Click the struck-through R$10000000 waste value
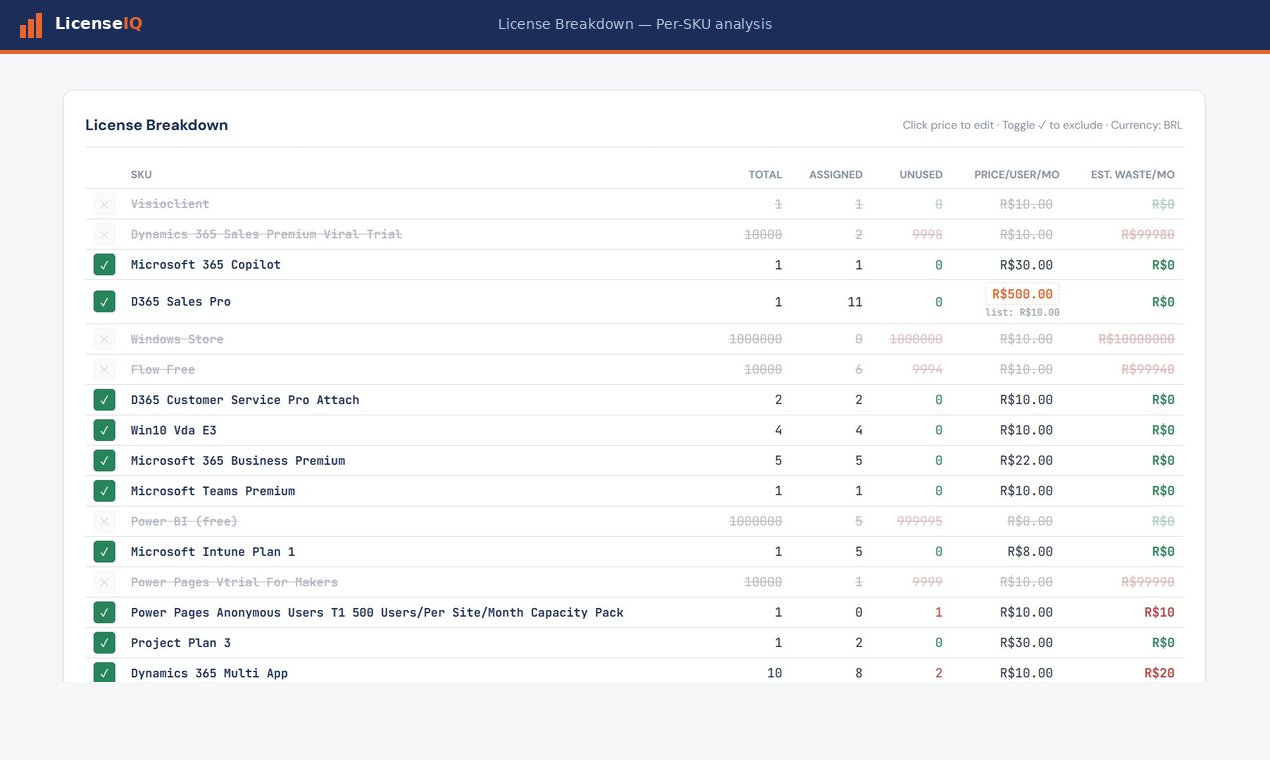This screenshot has height=760, width=1270. coord(1137,339)
